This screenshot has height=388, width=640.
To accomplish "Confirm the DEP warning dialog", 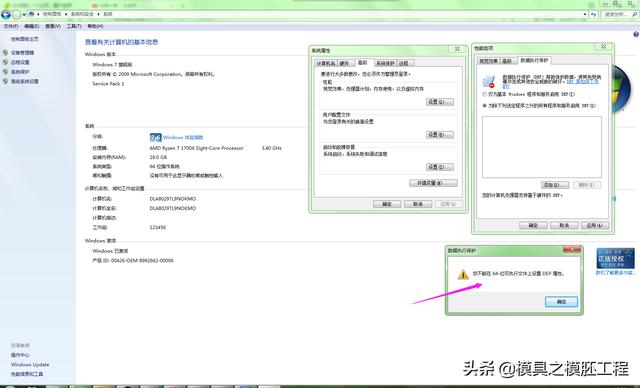I will point(561,302).
